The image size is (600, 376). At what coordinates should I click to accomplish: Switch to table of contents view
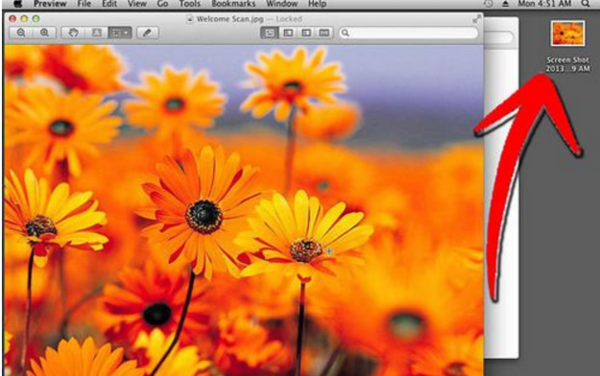(306, 33)
